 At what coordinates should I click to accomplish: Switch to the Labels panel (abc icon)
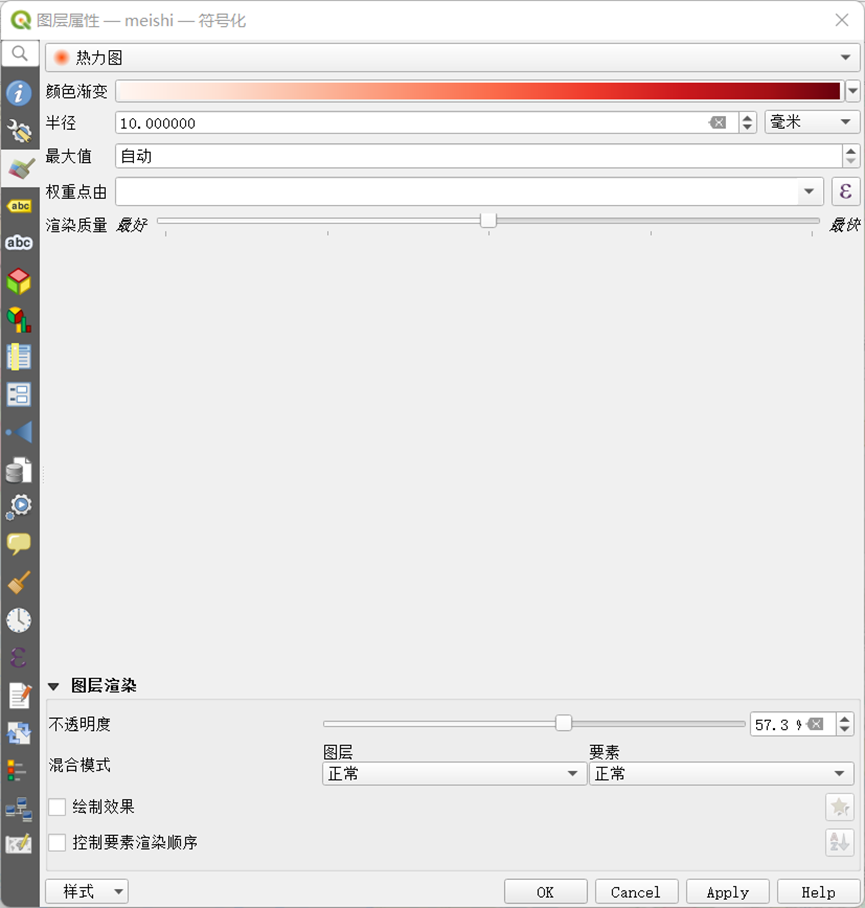[20, 206]
